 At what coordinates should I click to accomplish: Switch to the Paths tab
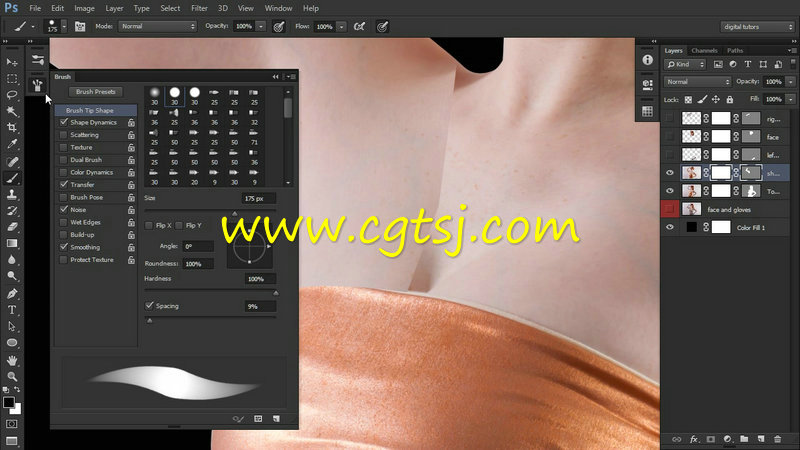click(x=735, y=51)
